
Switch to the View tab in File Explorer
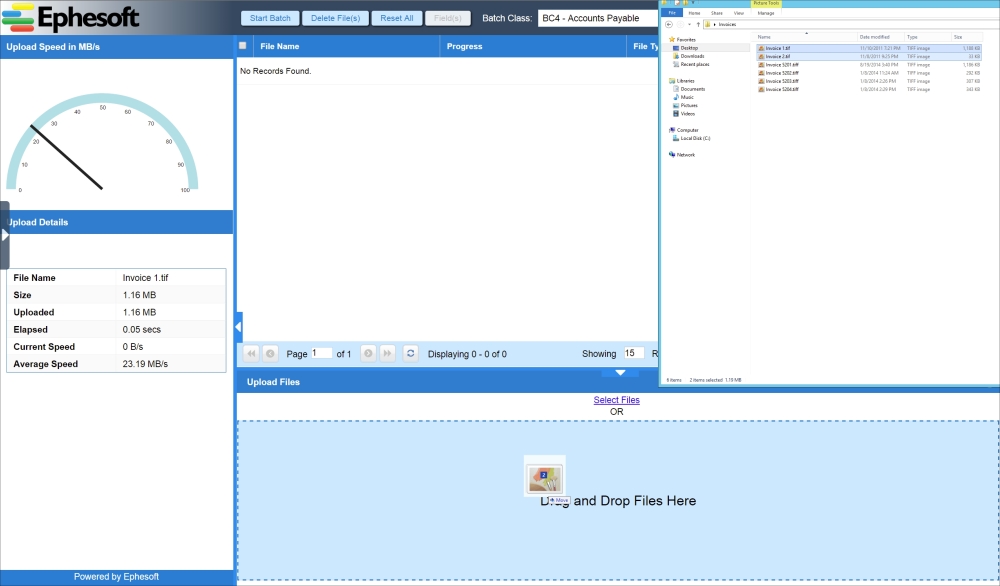tap(739, 13)
